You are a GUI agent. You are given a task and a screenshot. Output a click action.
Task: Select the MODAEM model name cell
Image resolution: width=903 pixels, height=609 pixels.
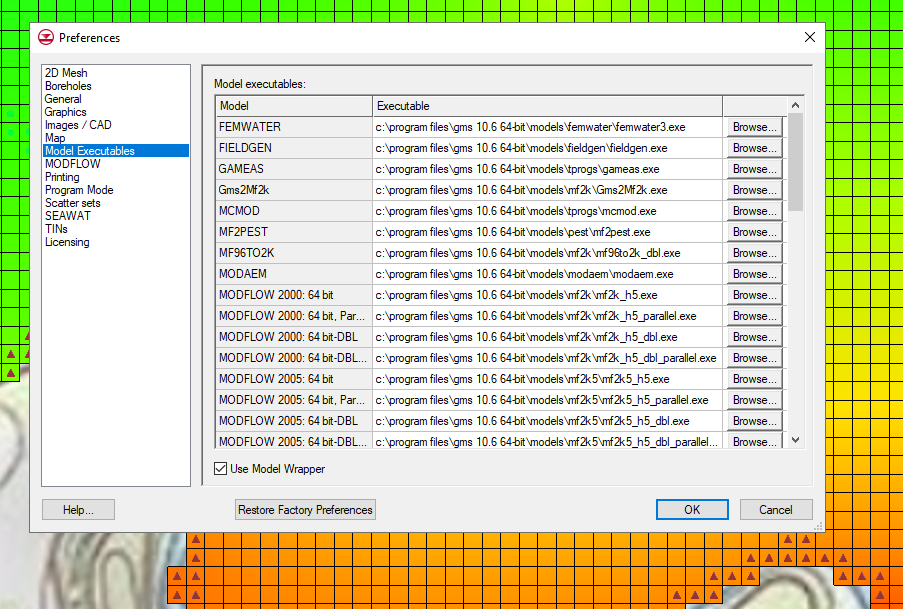click(294, 274)
